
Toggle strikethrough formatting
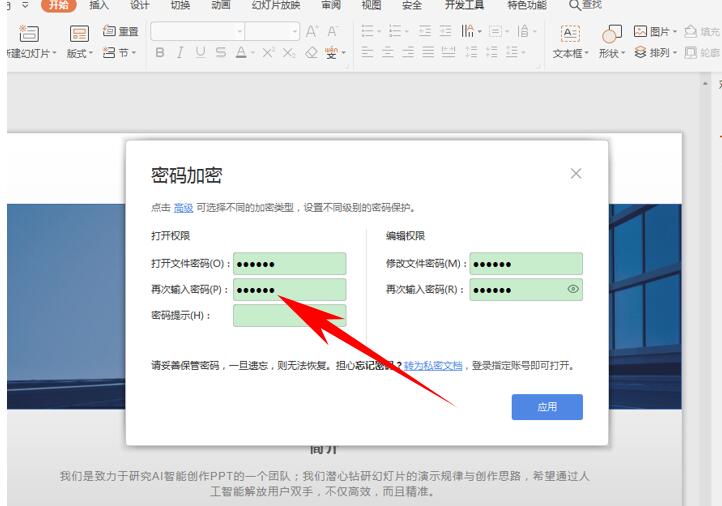[x=221, y=53]
